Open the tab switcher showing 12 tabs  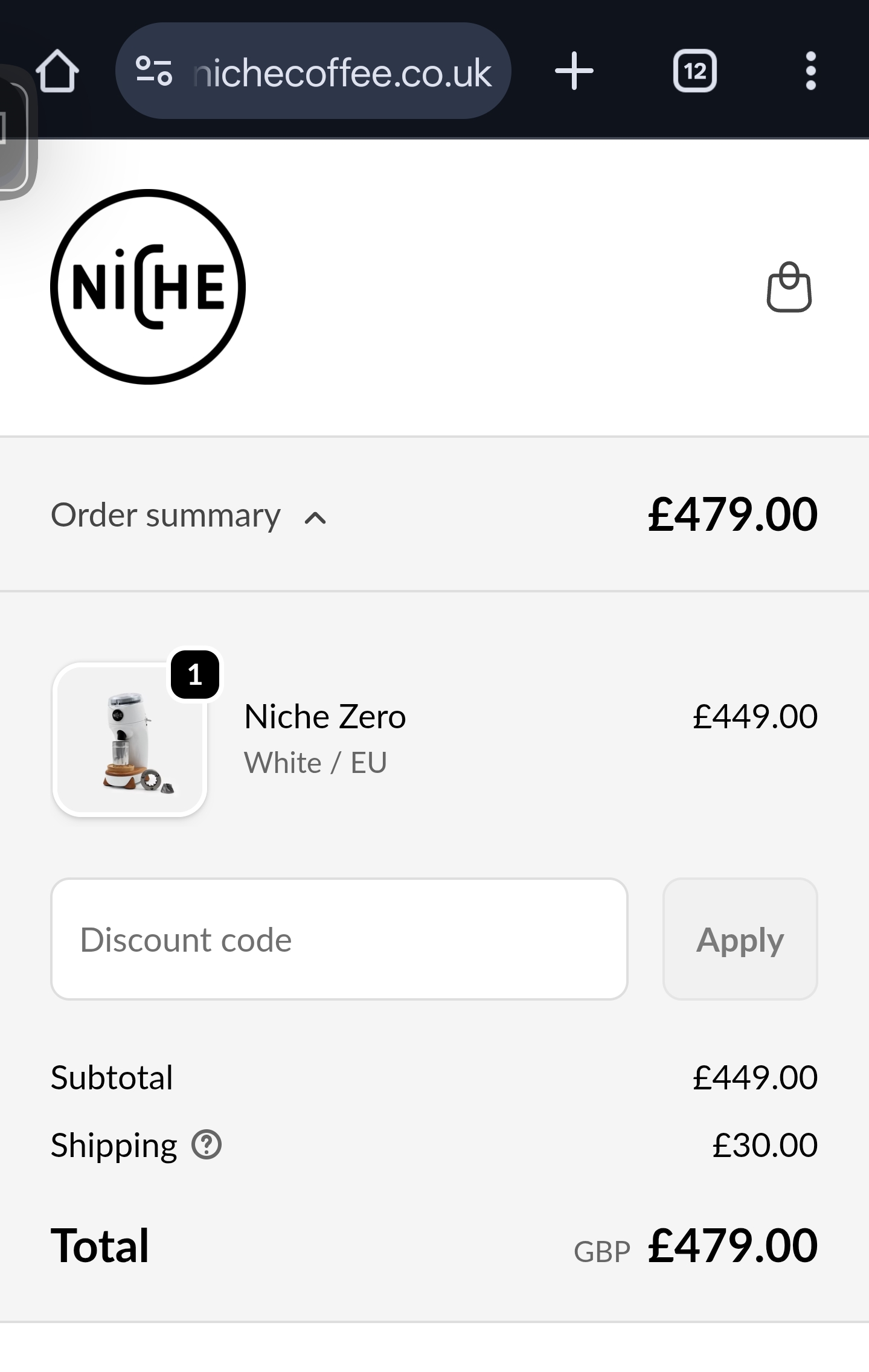pyautogui.click(x=694, y=71)
